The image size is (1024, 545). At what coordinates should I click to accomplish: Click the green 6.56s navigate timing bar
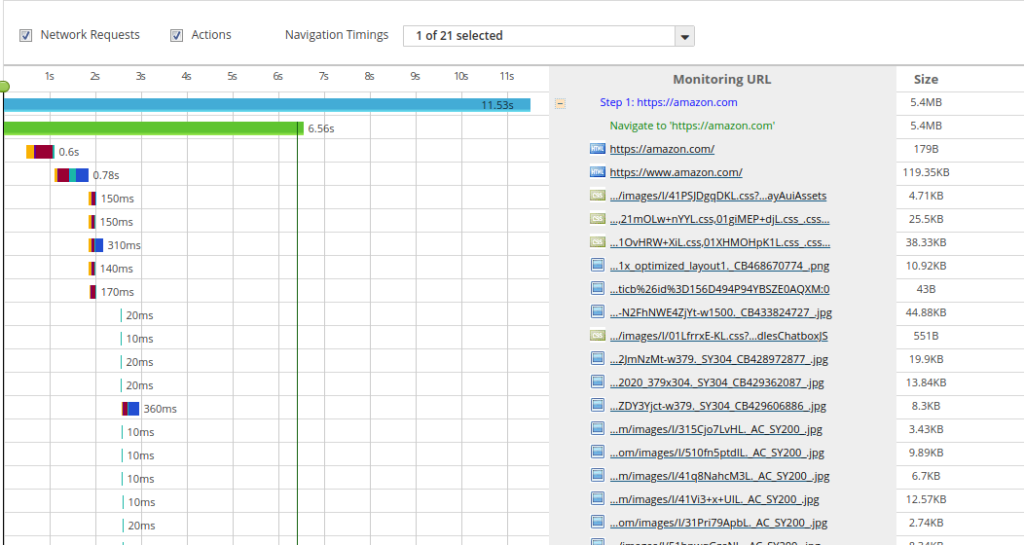(152, 128)
